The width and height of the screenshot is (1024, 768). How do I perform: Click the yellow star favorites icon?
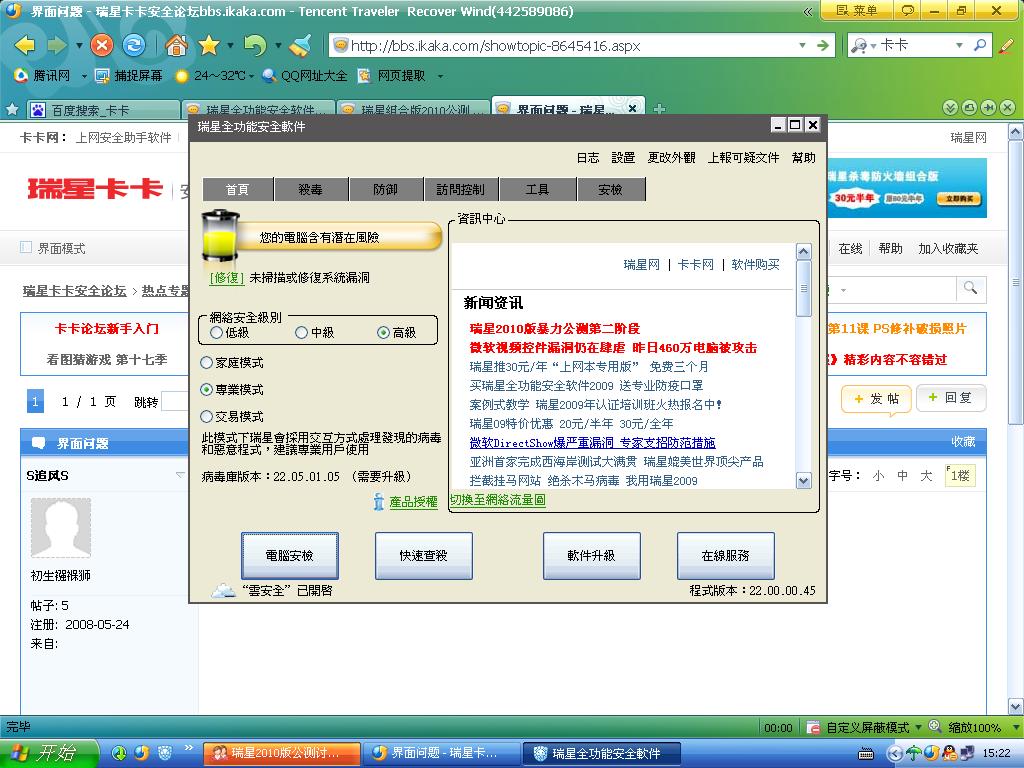pos(208,45)
